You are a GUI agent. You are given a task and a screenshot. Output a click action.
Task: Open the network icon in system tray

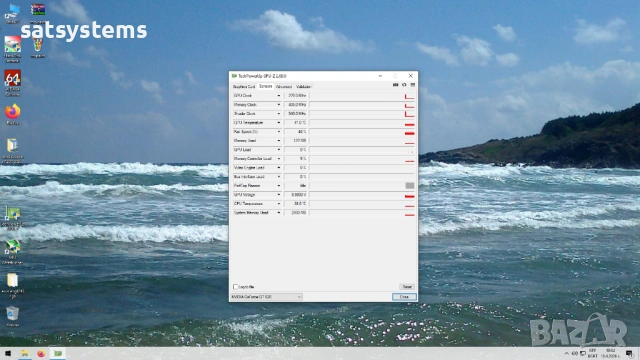click(x=583, y=353)
